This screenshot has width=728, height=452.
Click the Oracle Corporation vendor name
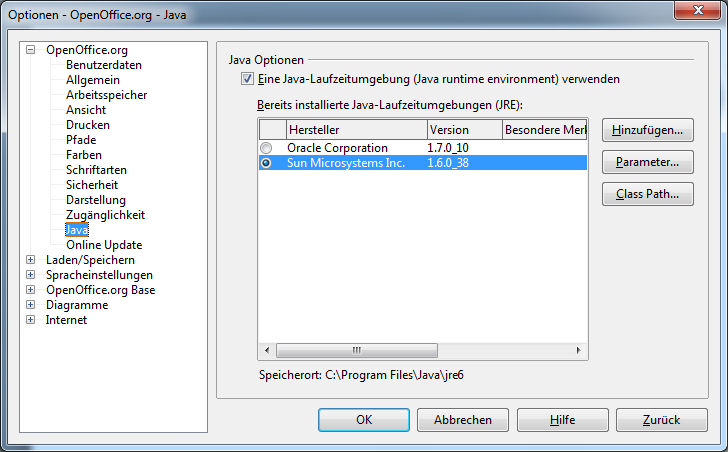point(337,148)
